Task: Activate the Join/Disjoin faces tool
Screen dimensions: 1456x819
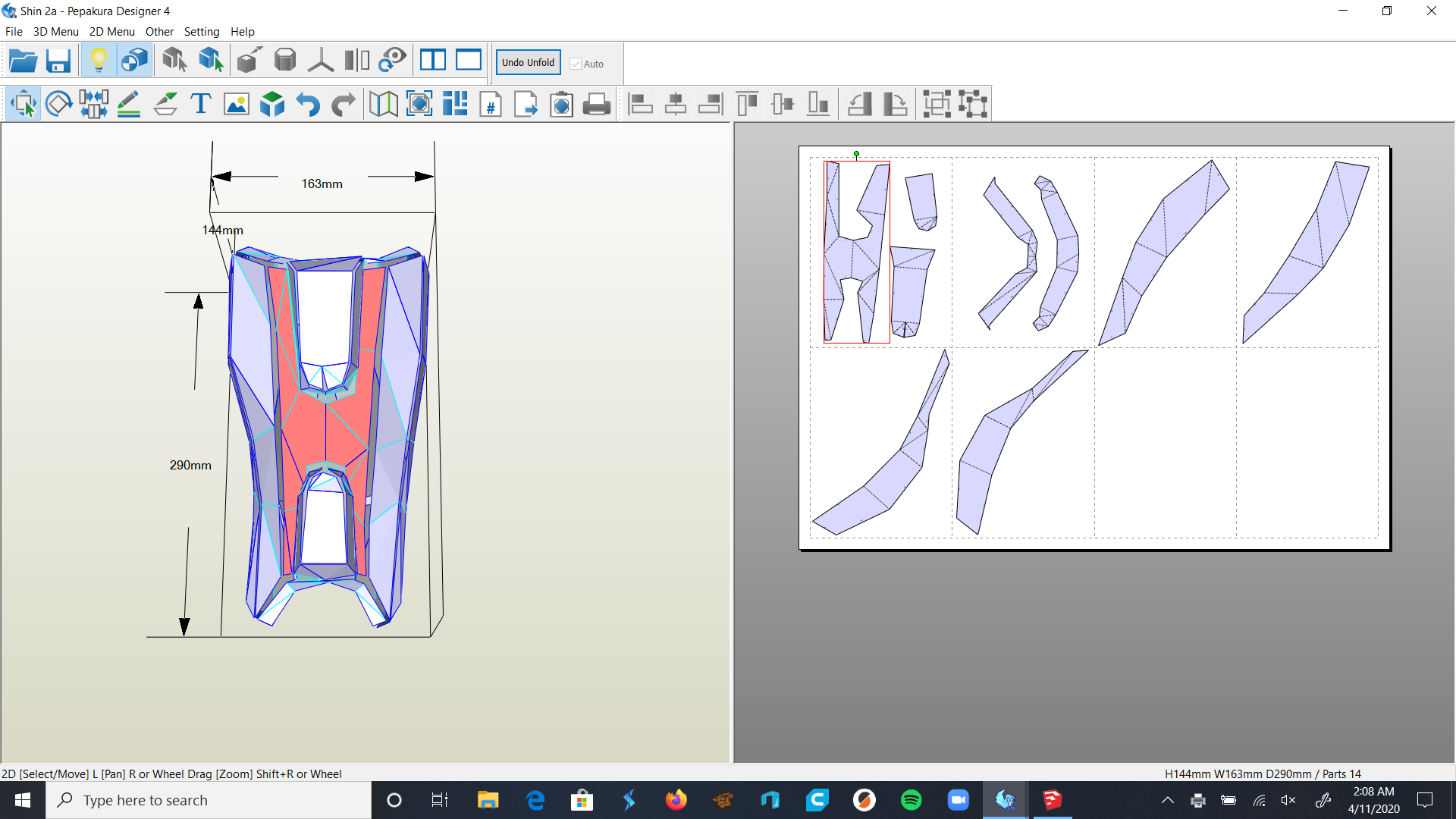Action: (x=94, y=104)
